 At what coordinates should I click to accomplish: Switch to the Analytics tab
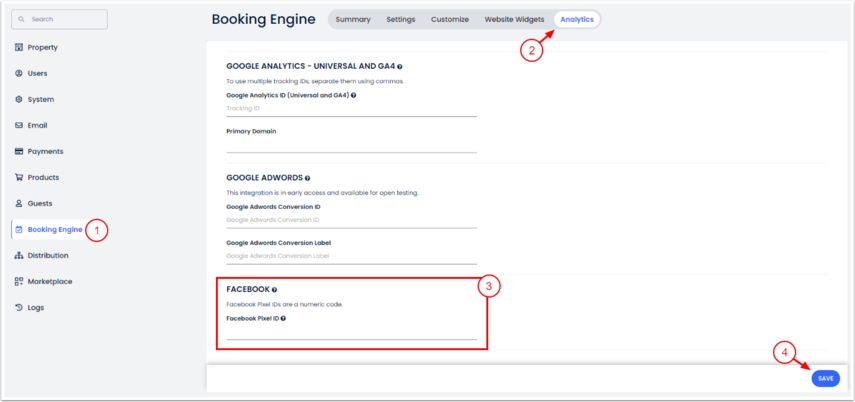576,19
